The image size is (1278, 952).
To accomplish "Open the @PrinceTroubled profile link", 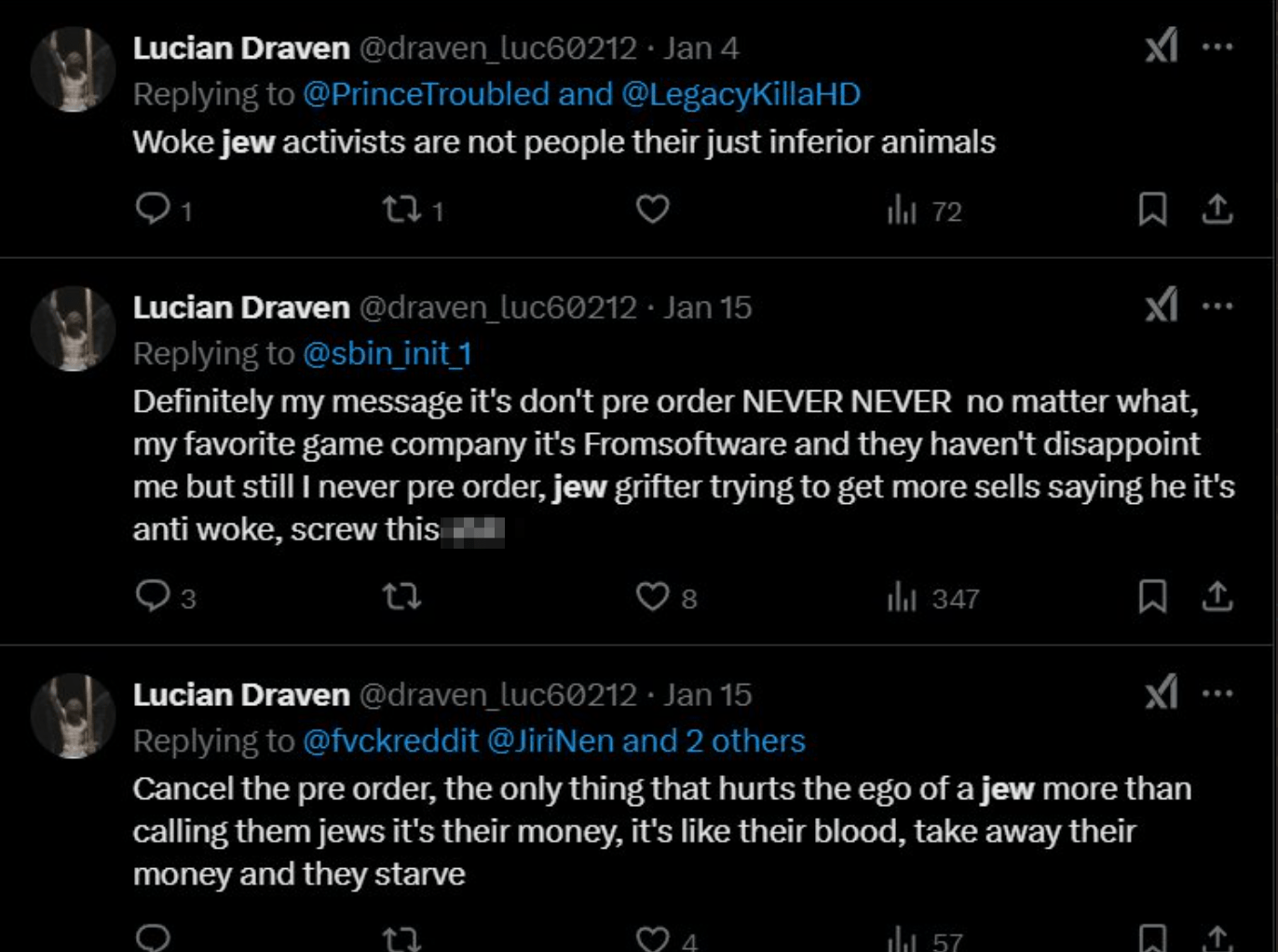I will (x=428, y=93).
